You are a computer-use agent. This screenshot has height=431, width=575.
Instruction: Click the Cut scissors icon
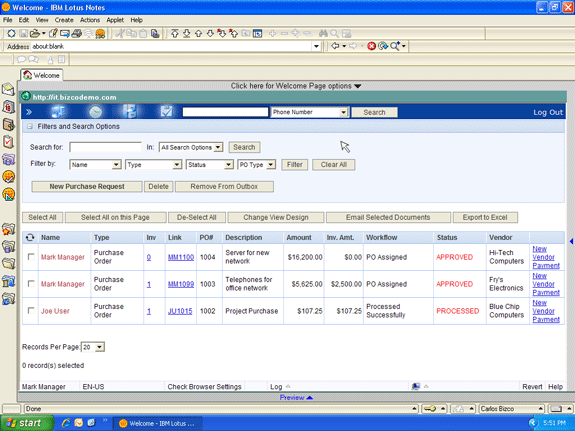click(120, 34)
